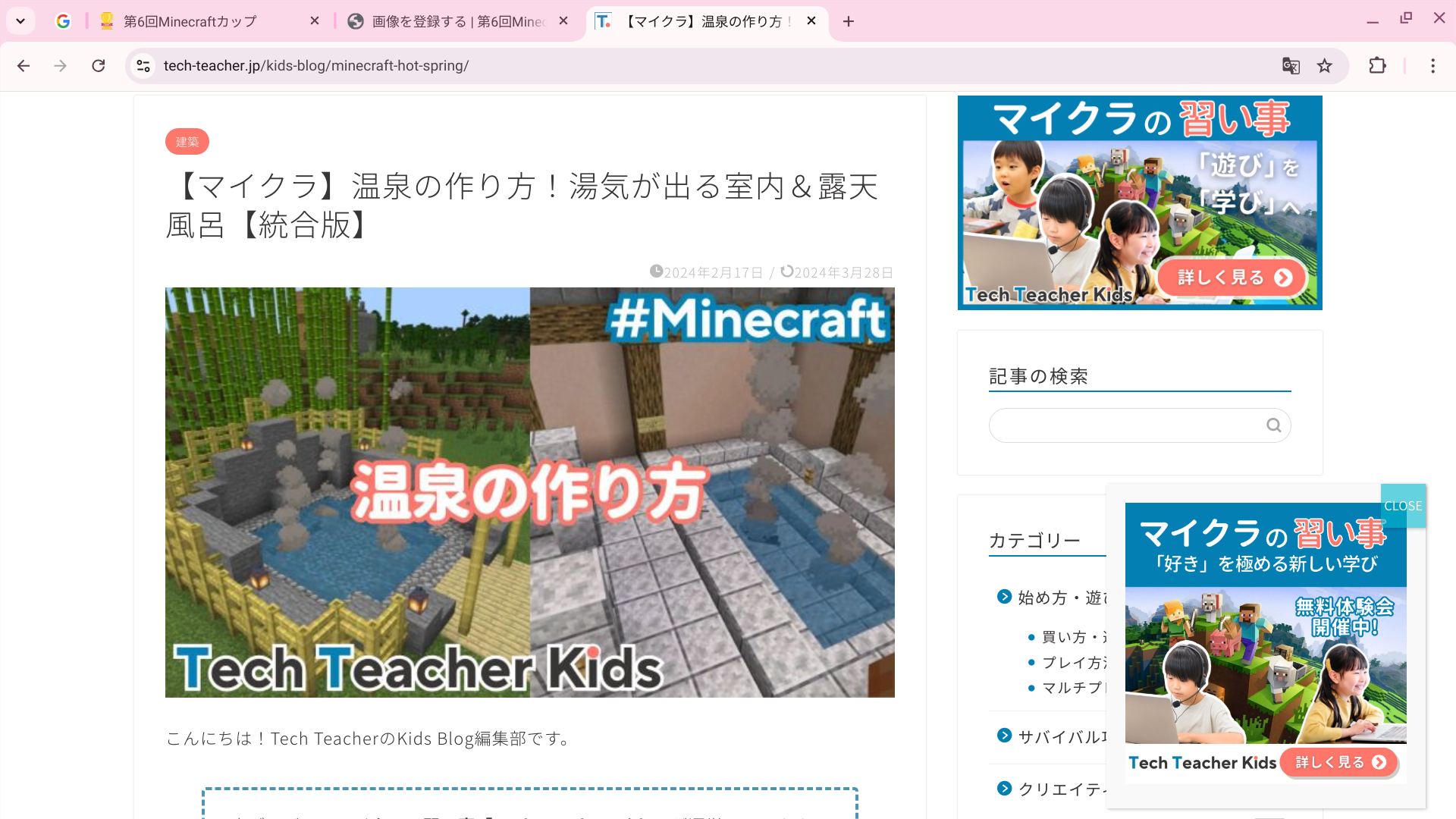Image resolution: width=1456 pixels, height=819 pixels.
Task: Reload the current page
Action: click(x=99, y=66)
